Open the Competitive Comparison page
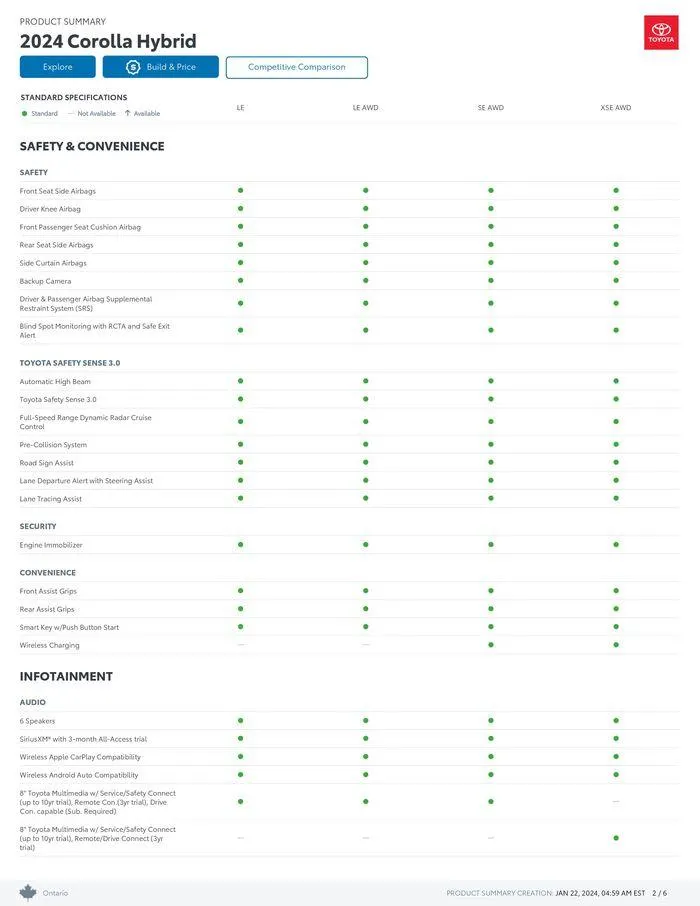 (297, 67)
